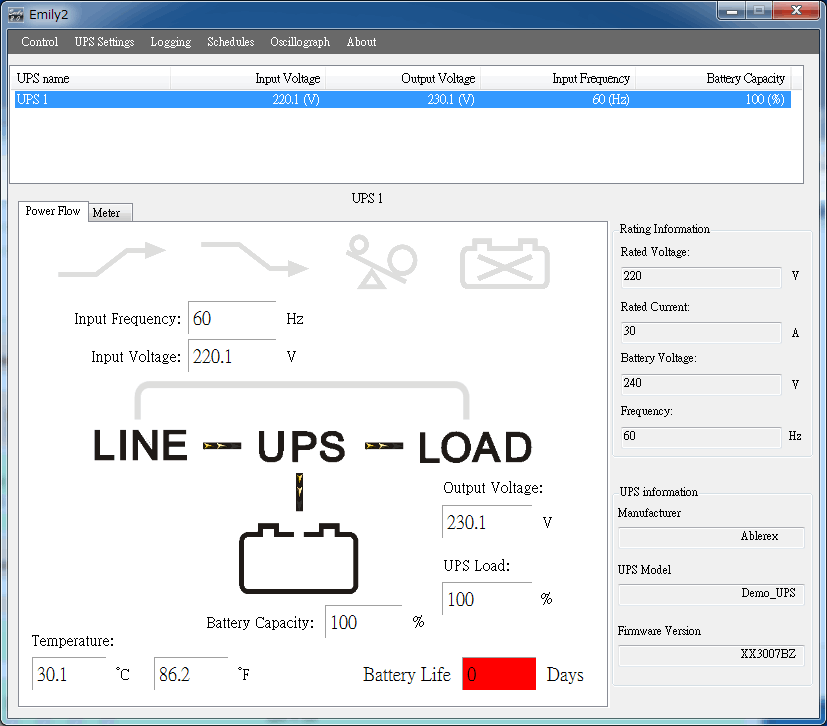Click the arrow between UPS and LOAD
827x726 pixels.
pos(383,446)
